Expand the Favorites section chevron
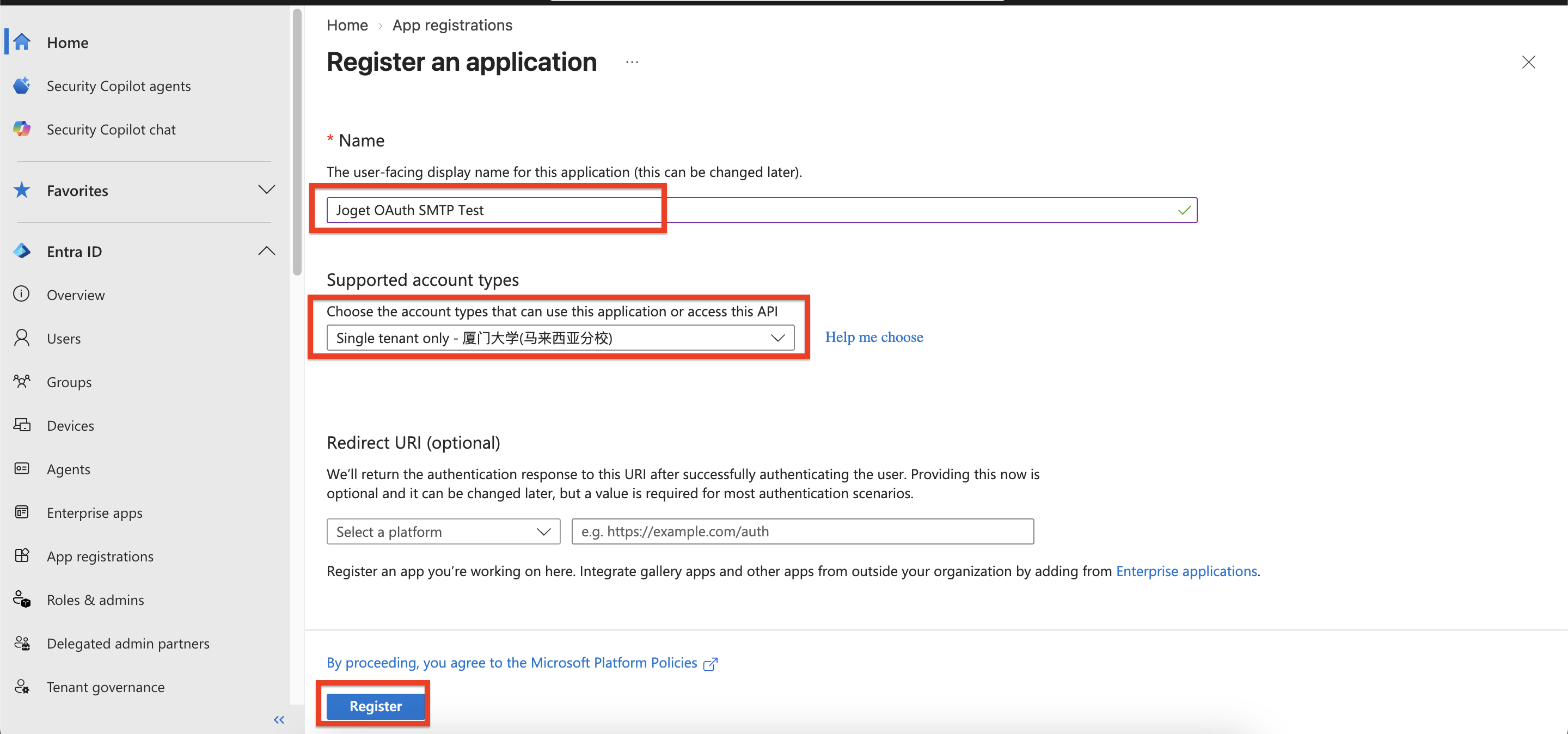 pos(267,190)
